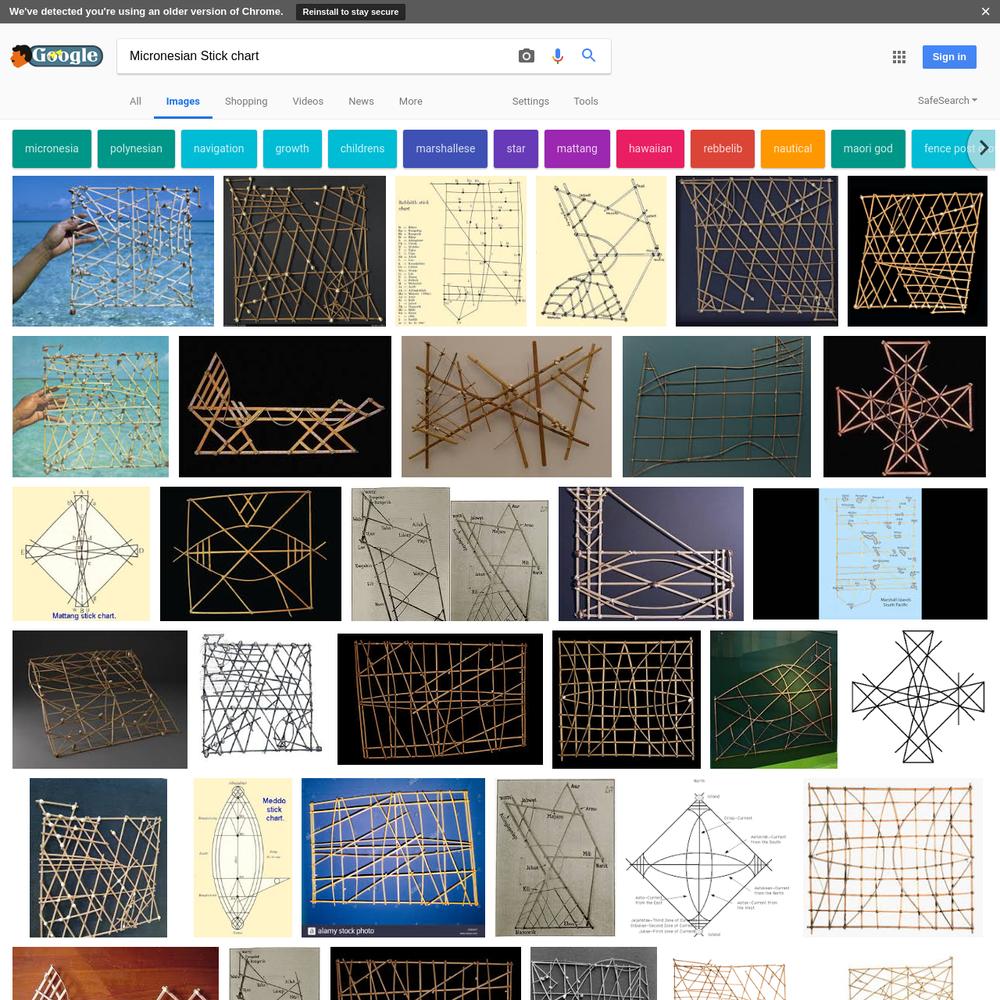Expand the SafeSearch dropdown
The image size is (1000, 1000).
[947, 100]
